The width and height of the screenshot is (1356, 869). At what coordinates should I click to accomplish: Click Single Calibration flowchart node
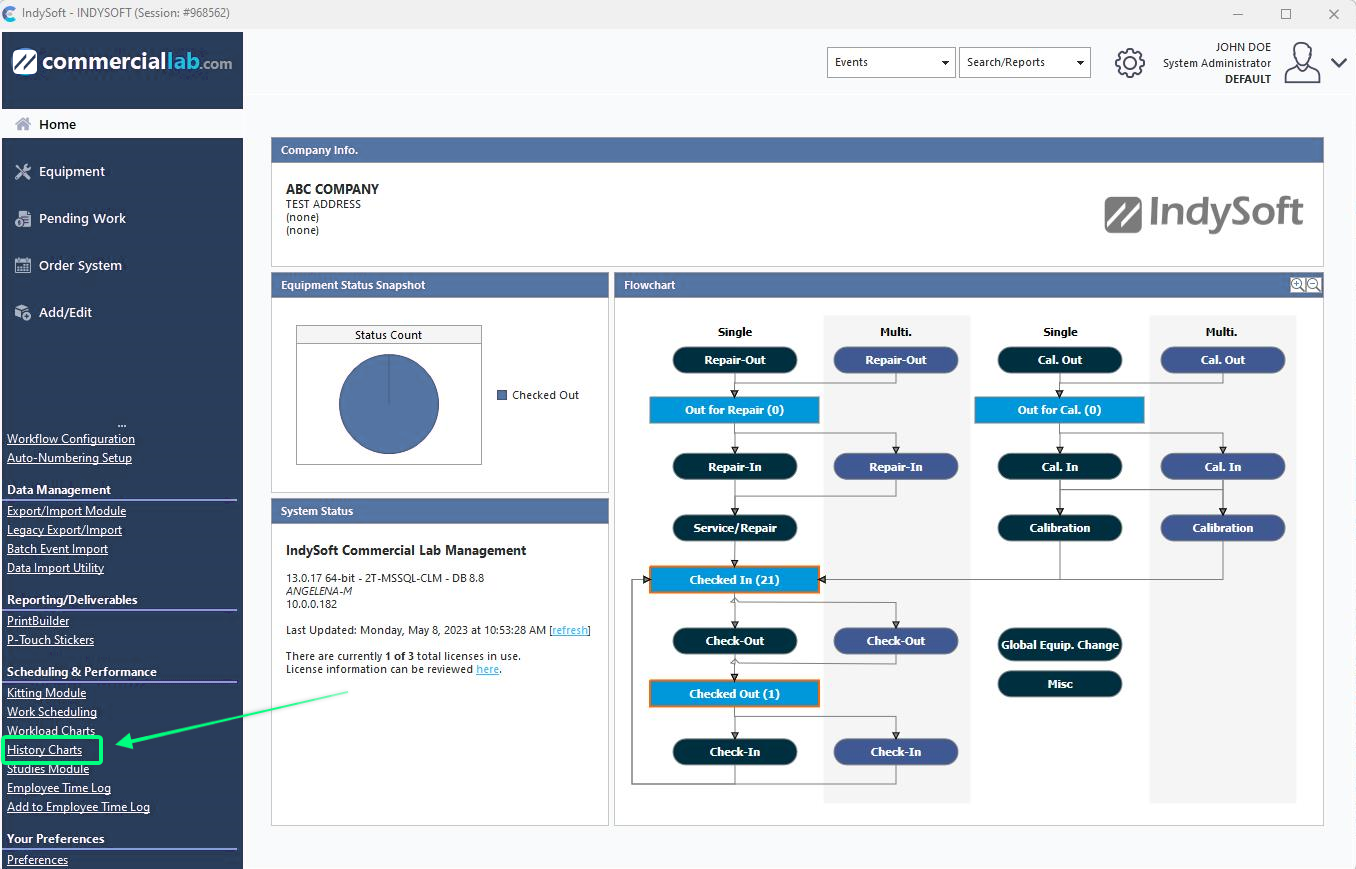click(x=1060, y=528)
